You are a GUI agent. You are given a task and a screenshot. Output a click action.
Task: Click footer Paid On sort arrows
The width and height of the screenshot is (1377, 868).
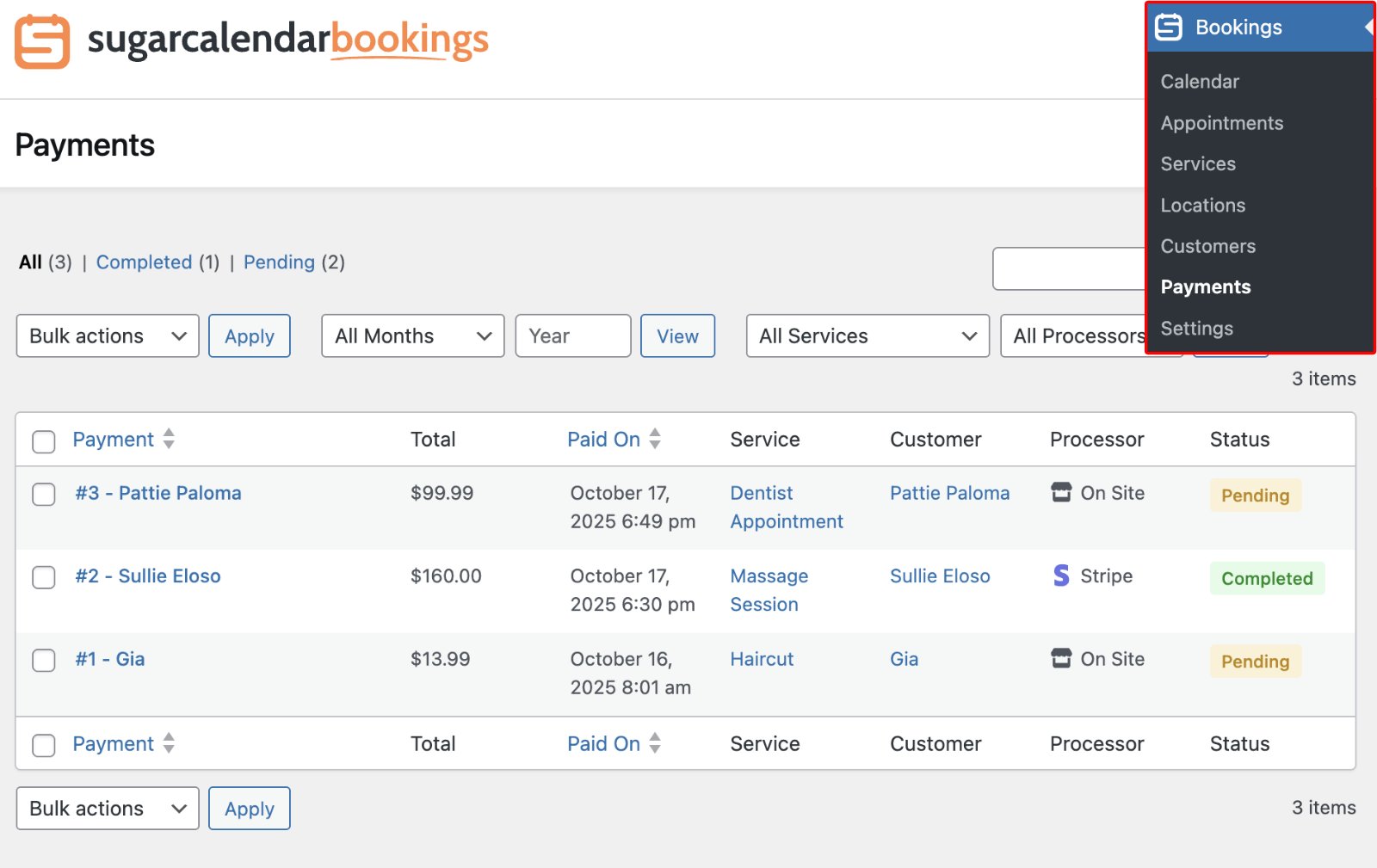click(655, 743)
